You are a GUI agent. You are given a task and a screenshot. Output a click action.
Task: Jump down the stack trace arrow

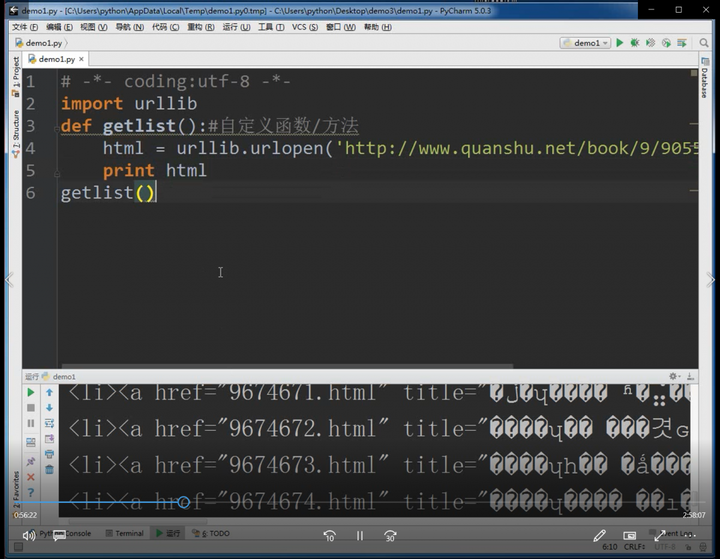49,408
